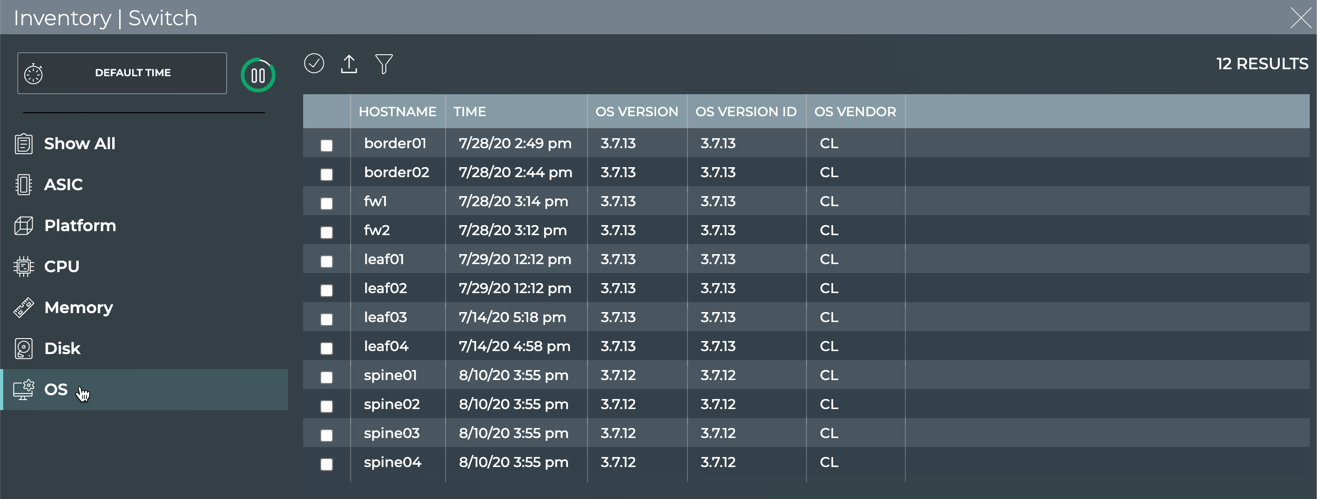
Task: Tick the checkbox for border01
Action: coord(326,145)
